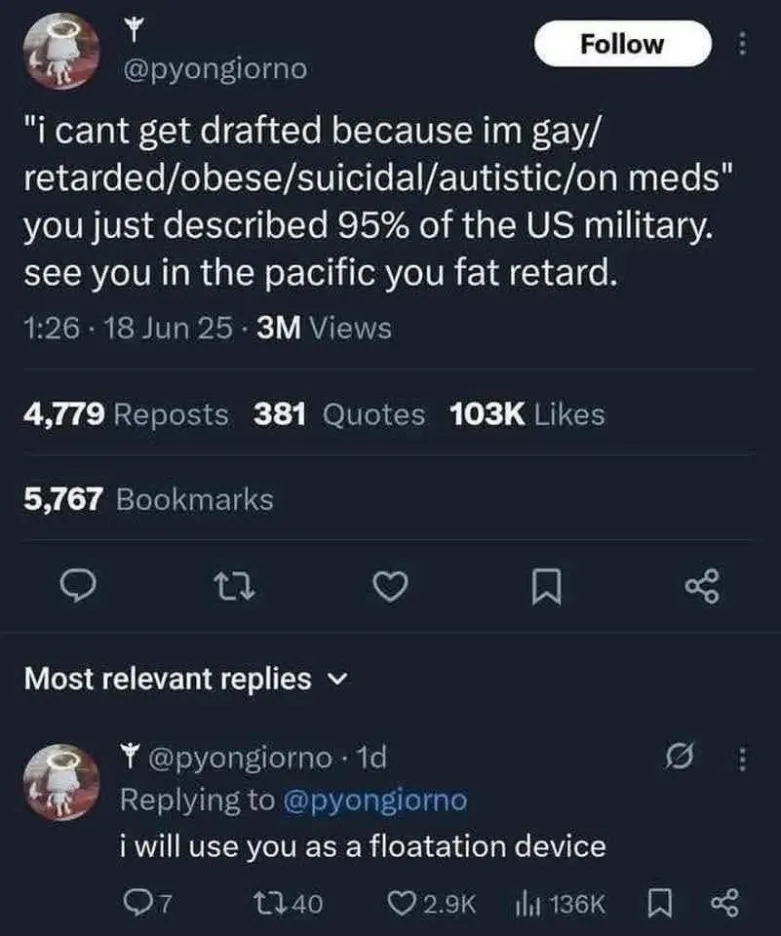The height and width of the screenshot is (936, 781).
Task: Open the 103K Likes list
Action: (527, 414)
